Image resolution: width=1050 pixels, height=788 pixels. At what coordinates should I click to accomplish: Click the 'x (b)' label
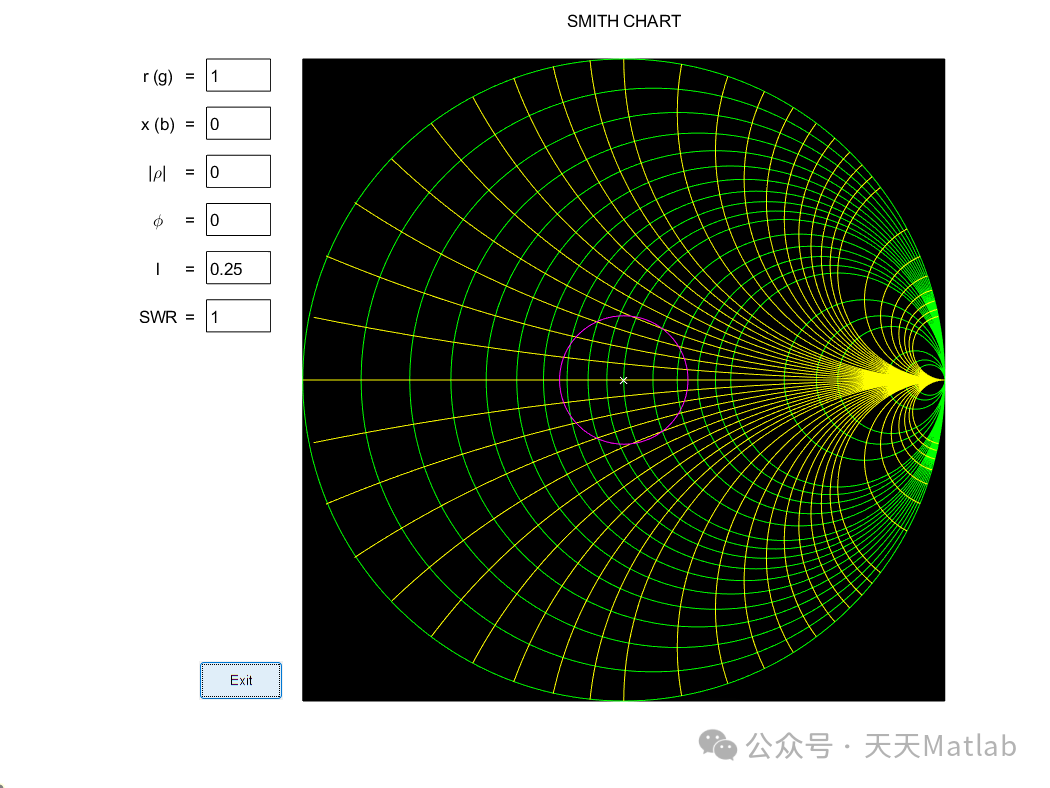point(157,125)
